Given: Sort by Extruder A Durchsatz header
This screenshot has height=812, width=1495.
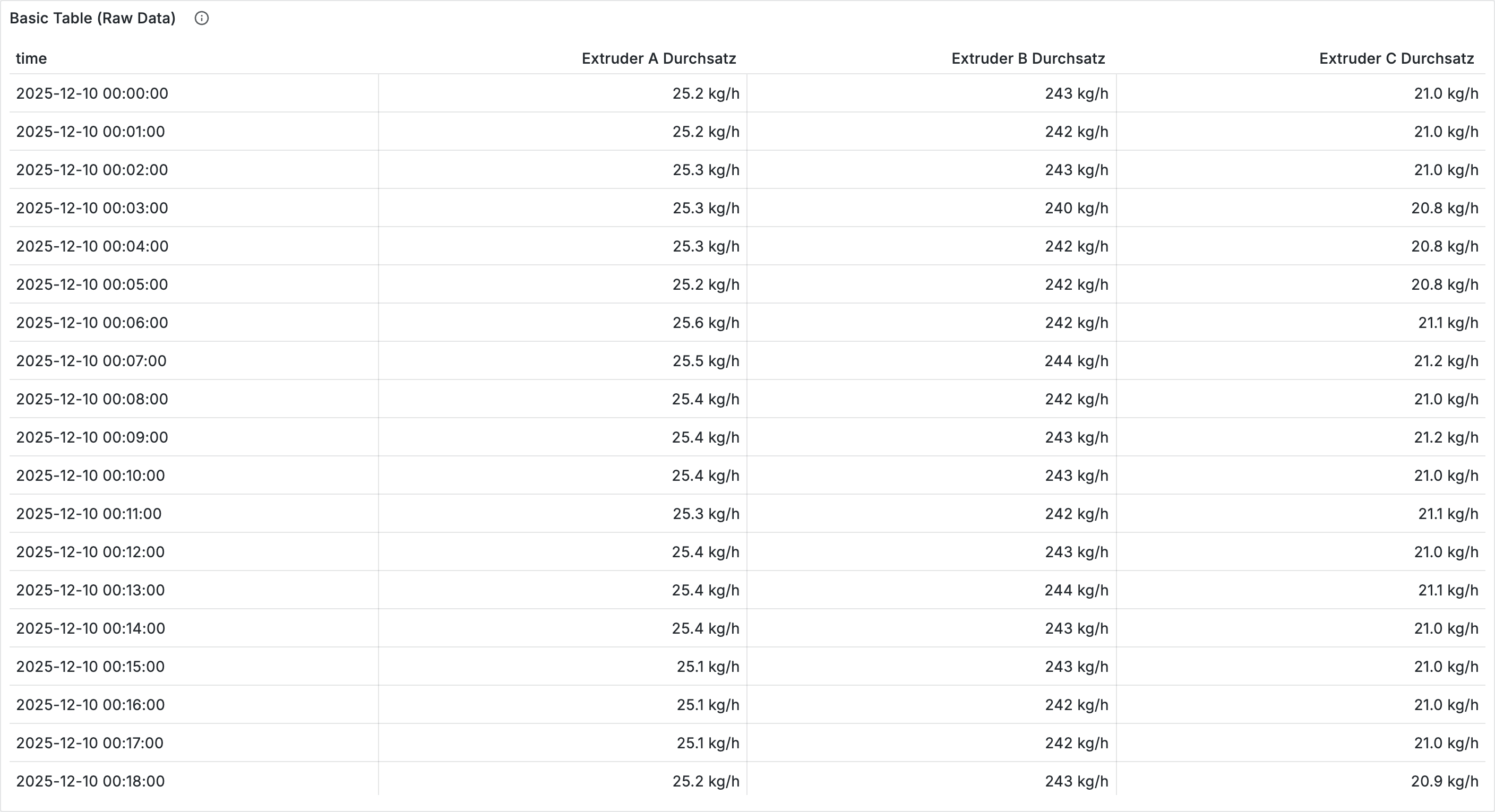Looking at the screenshot, I should [x=658, y=58].
